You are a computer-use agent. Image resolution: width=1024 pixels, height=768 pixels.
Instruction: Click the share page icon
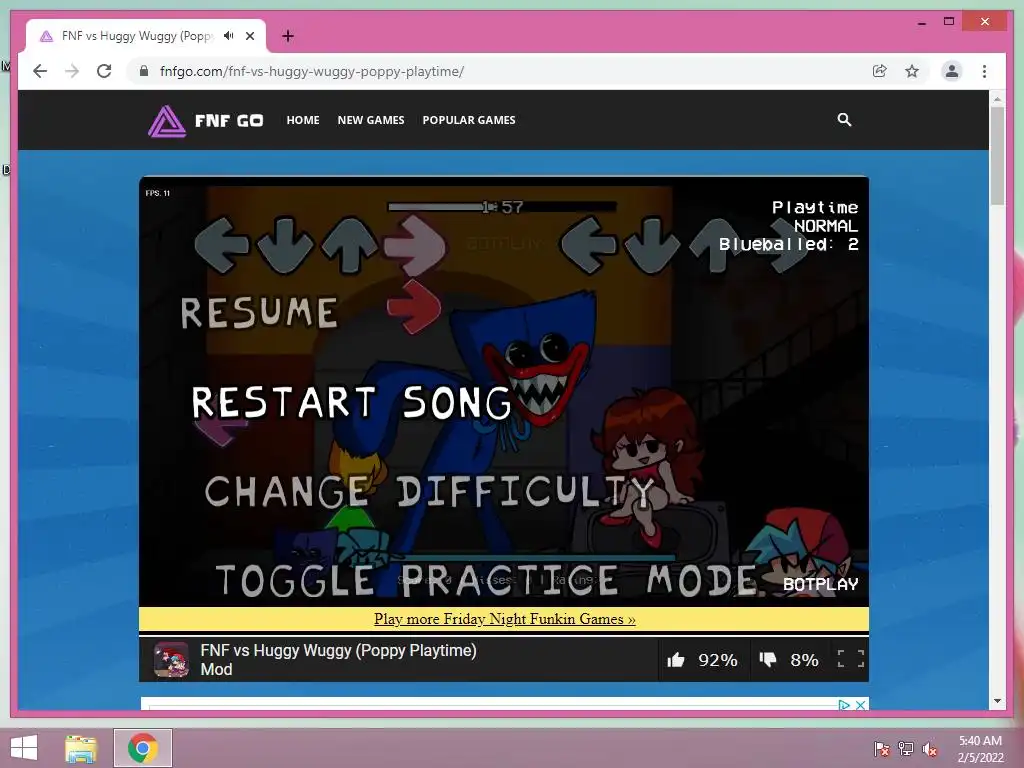tap(880, 71)
